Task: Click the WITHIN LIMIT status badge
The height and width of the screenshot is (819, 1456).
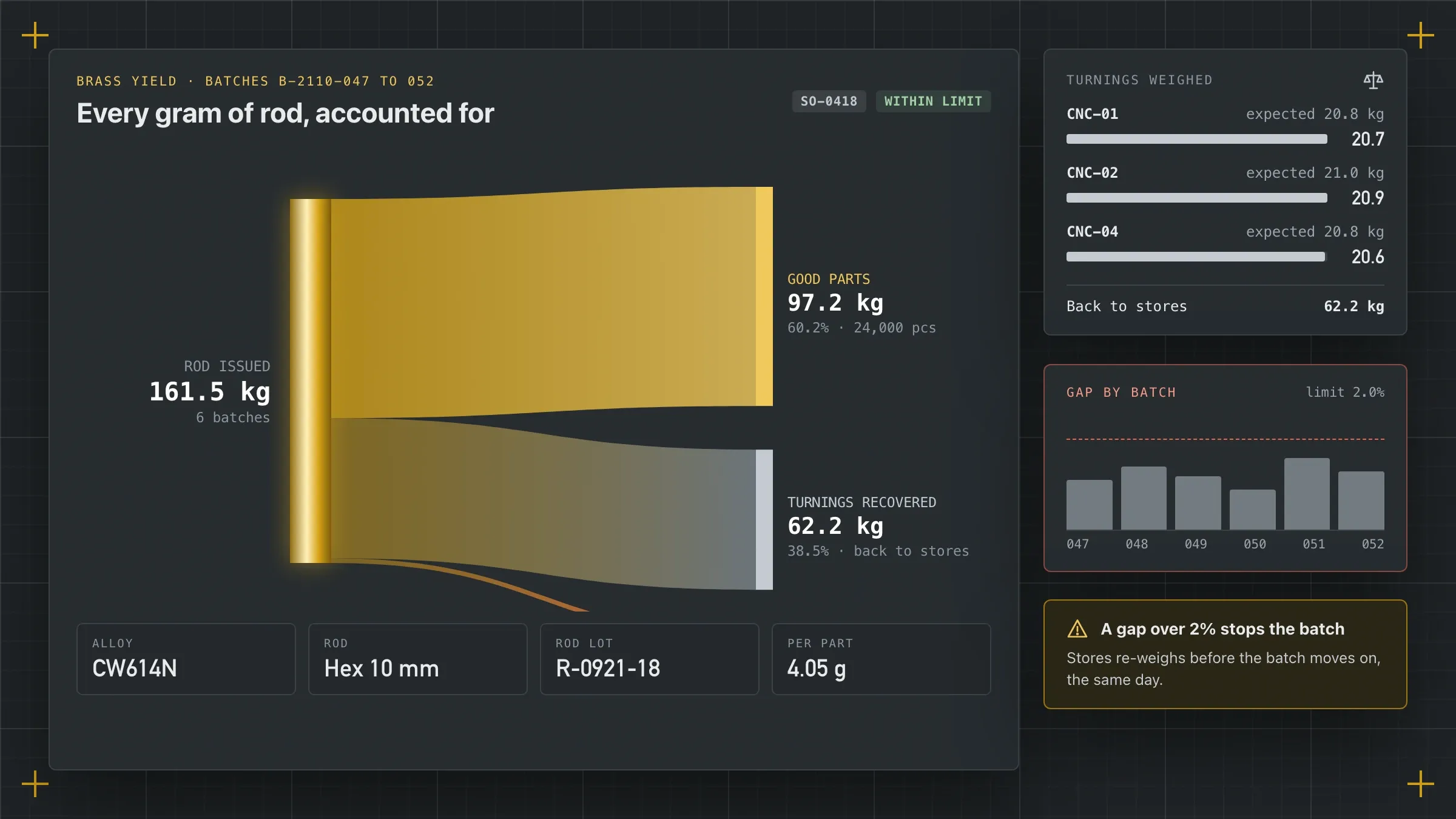Action: click(933, 101)
